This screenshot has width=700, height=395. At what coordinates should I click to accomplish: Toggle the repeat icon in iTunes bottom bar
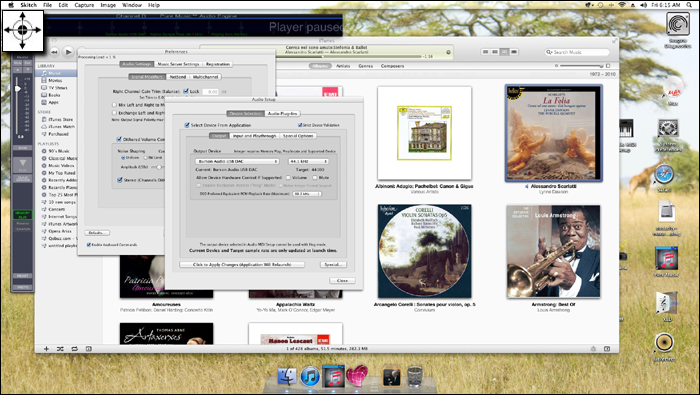point(75,349)
